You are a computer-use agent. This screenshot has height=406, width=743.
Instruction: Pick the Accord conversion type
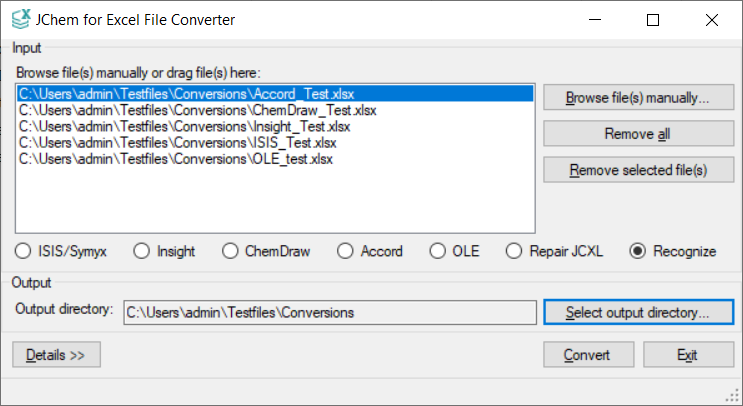pos(346,251)
